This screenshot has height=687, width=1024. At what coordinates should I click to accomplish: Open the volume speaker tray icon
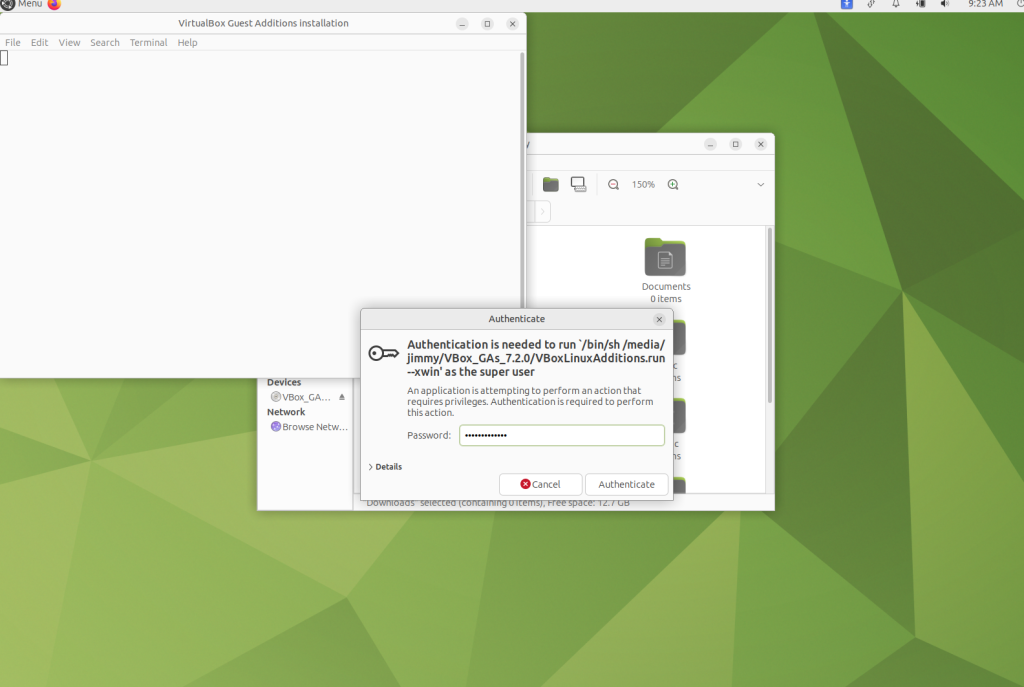tap(945, 4)
